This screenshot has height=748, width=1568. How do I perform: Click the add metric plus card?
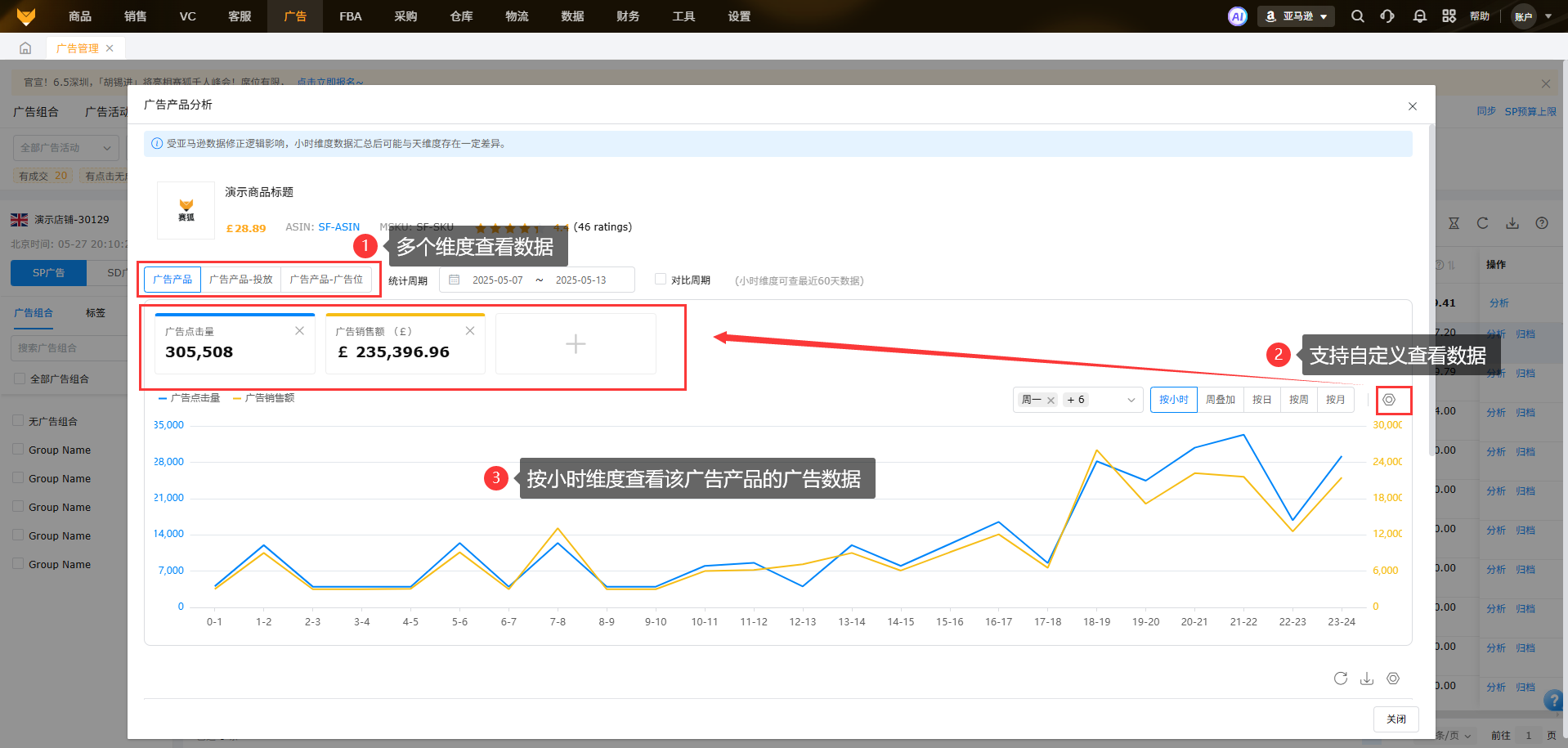[576, 344]
